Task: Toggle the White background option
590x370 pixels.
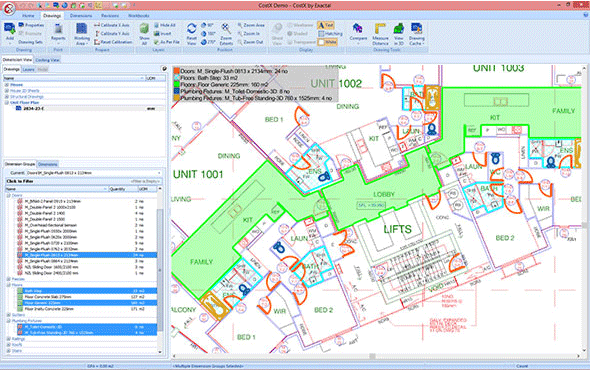Action: point(327,42)
